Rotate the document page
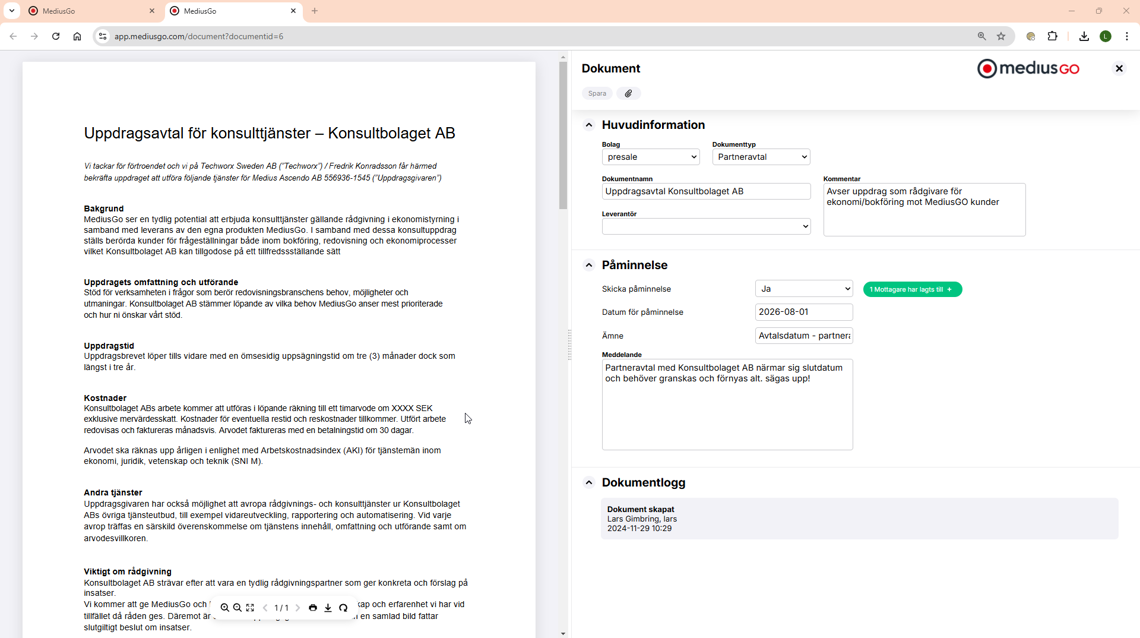This screenshot has height=638, width=1140. (343, 607)
